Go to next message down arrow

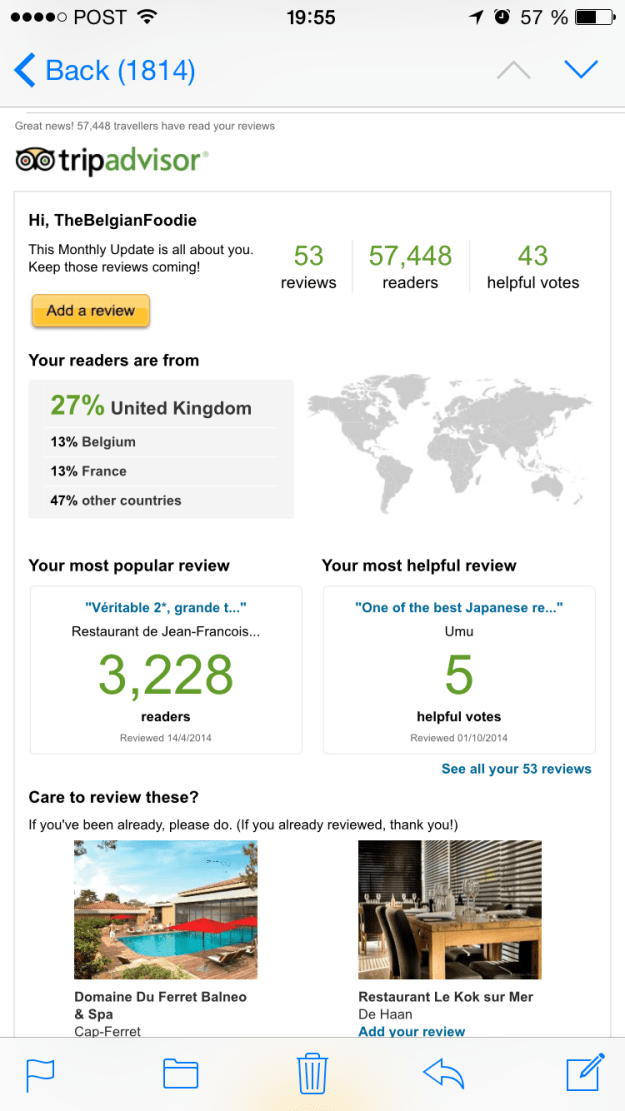click(580, 70)
